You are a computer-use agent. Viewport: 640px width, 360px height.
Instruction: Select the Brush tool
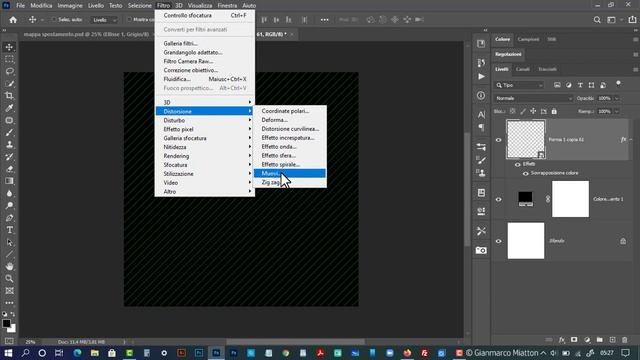point(9,133)
